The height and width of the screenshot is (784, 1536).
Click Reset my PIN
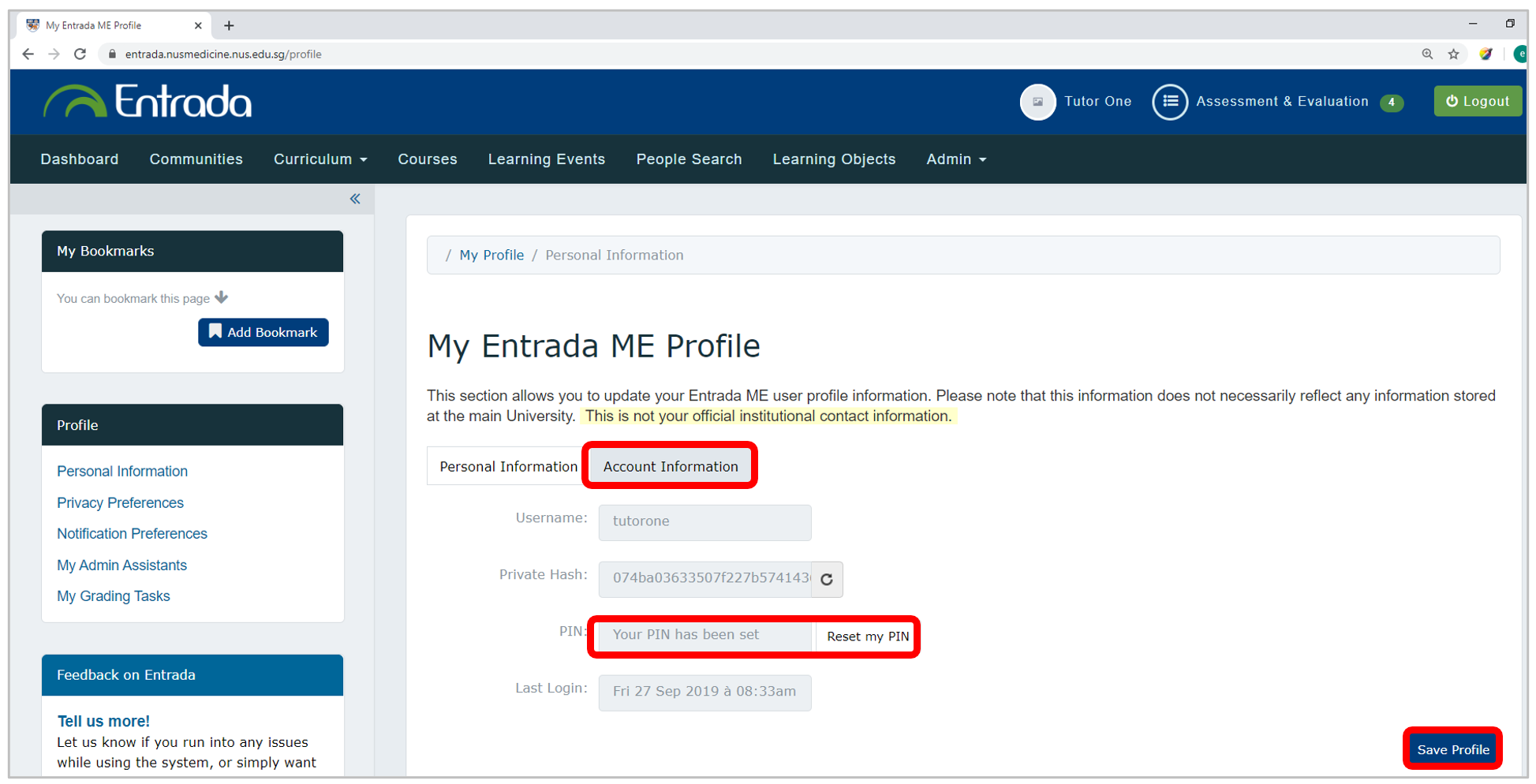click(867, 637)
